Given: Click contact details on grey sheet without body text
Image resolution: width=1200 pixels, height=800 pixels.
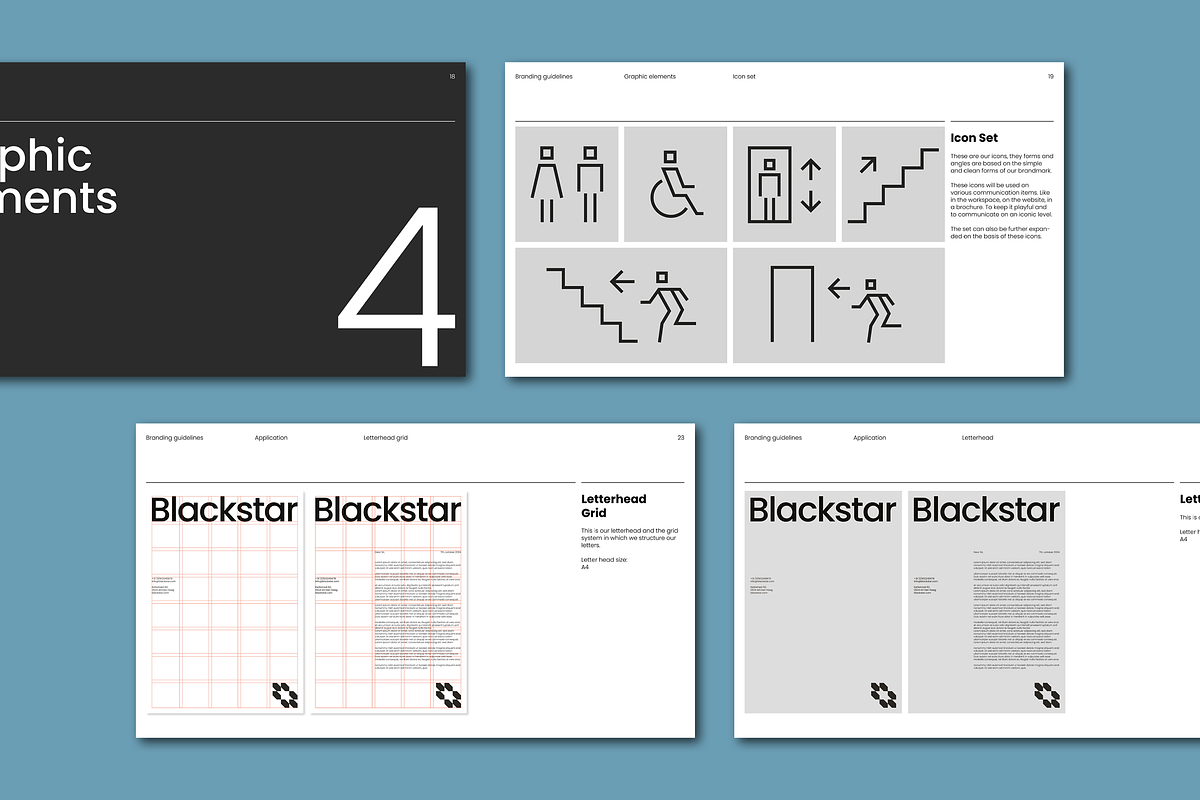Looking at the screenshot, I should 761,586.
